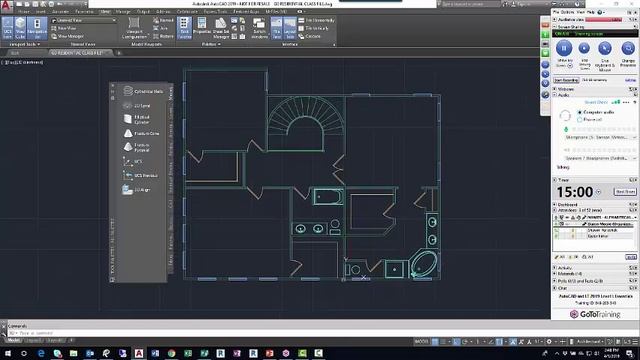Open the Manage ribbon tab
Viewport: 640px width, 360px height.
123,12
